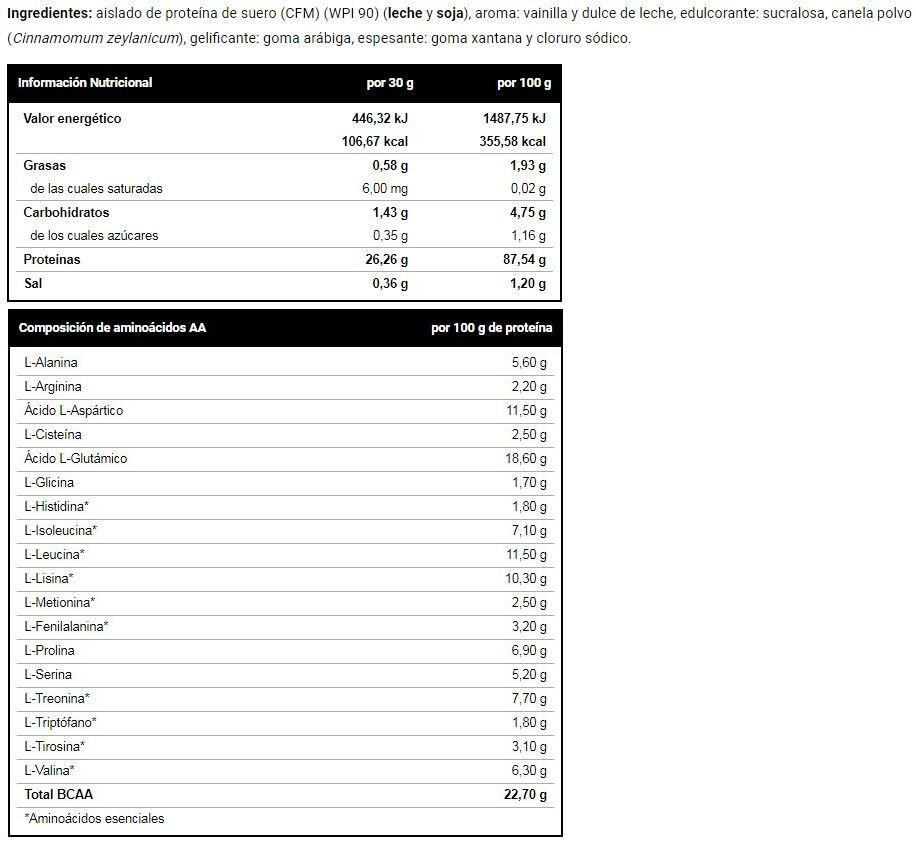Click the 'Valor energético' row label
This screenshot has width=916, height=841.
pyautogui.click(x=72, y=119)
